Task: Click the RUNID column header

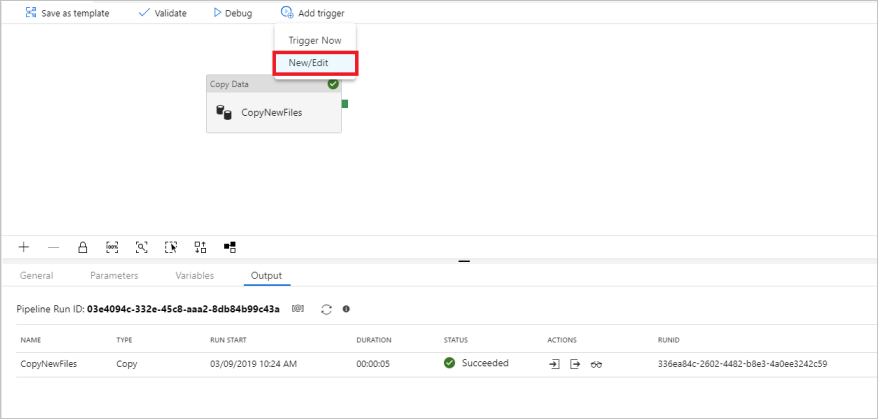Action: coord(669,340)
